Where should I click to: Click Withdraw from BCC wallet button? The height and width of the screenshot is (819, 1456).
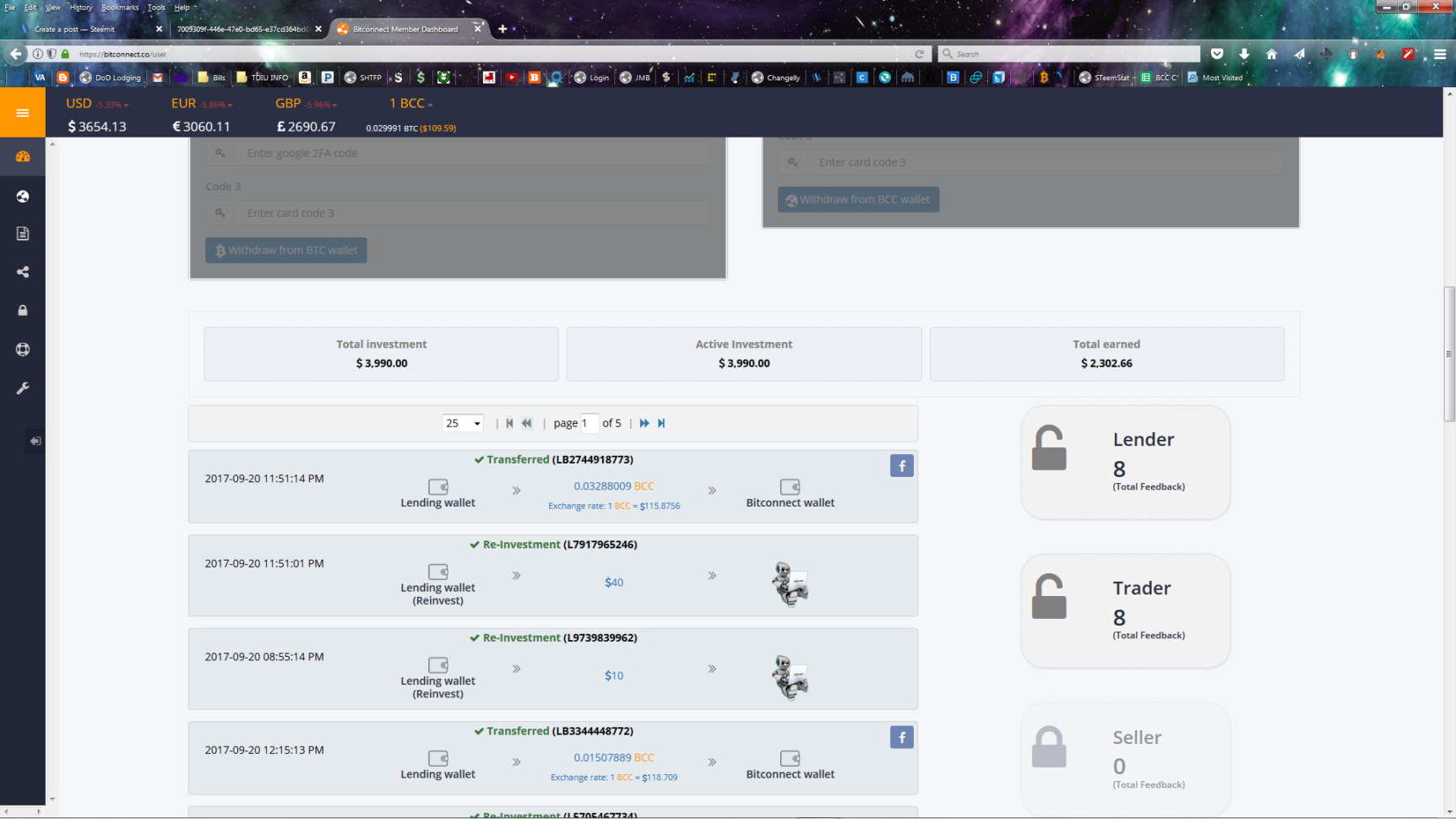pos(858,199)
